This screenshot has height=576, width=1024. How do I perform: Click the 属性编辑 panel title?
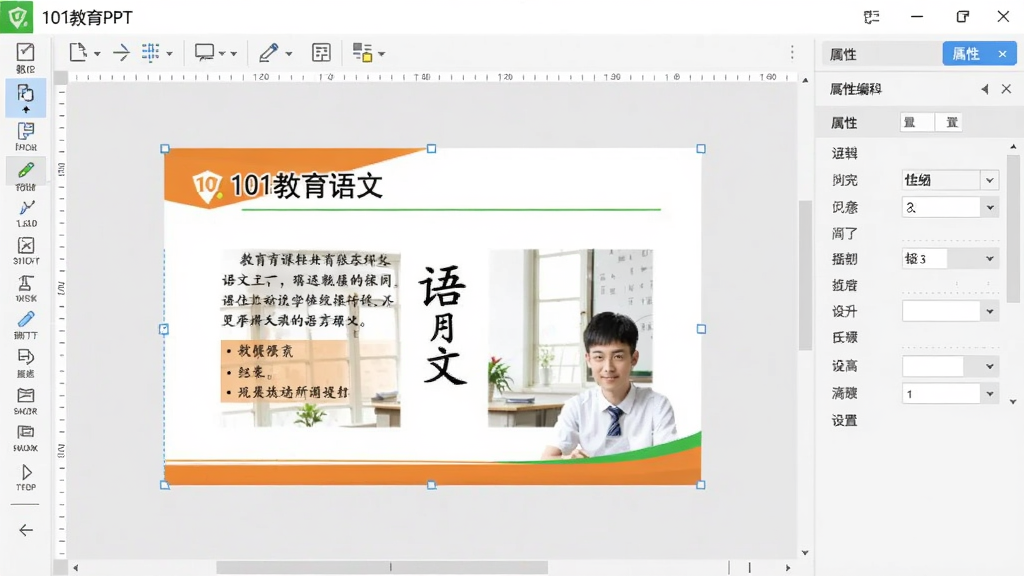coord(856,89)
